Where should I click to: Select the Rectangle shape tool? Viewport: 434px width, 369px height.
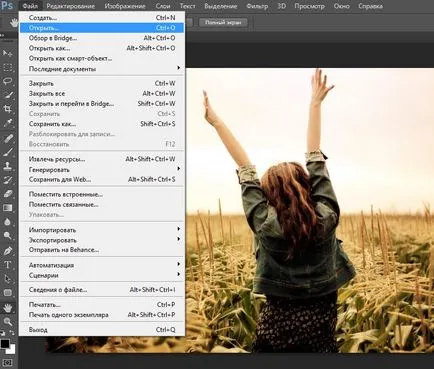point(7,293)
